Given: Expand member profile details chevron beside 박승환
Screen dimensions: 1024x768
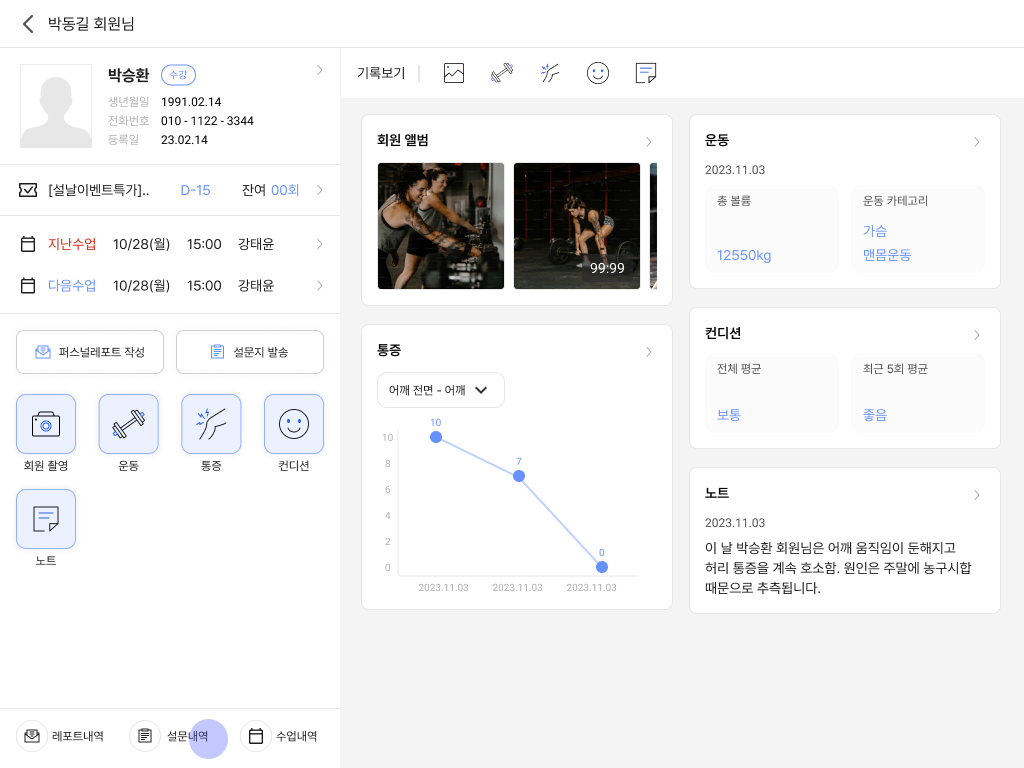Looking at the screenshot, I should [x=319, y=70].
